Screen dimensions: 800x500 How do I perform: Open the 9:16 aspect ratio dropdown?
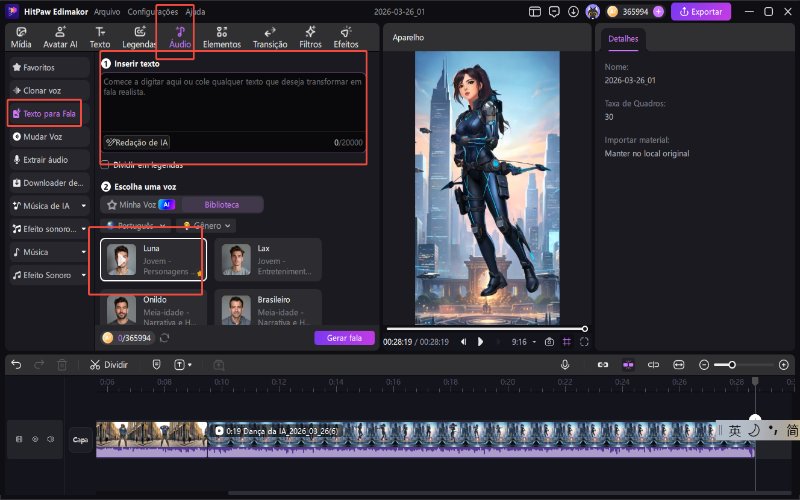tap(522, 341)
